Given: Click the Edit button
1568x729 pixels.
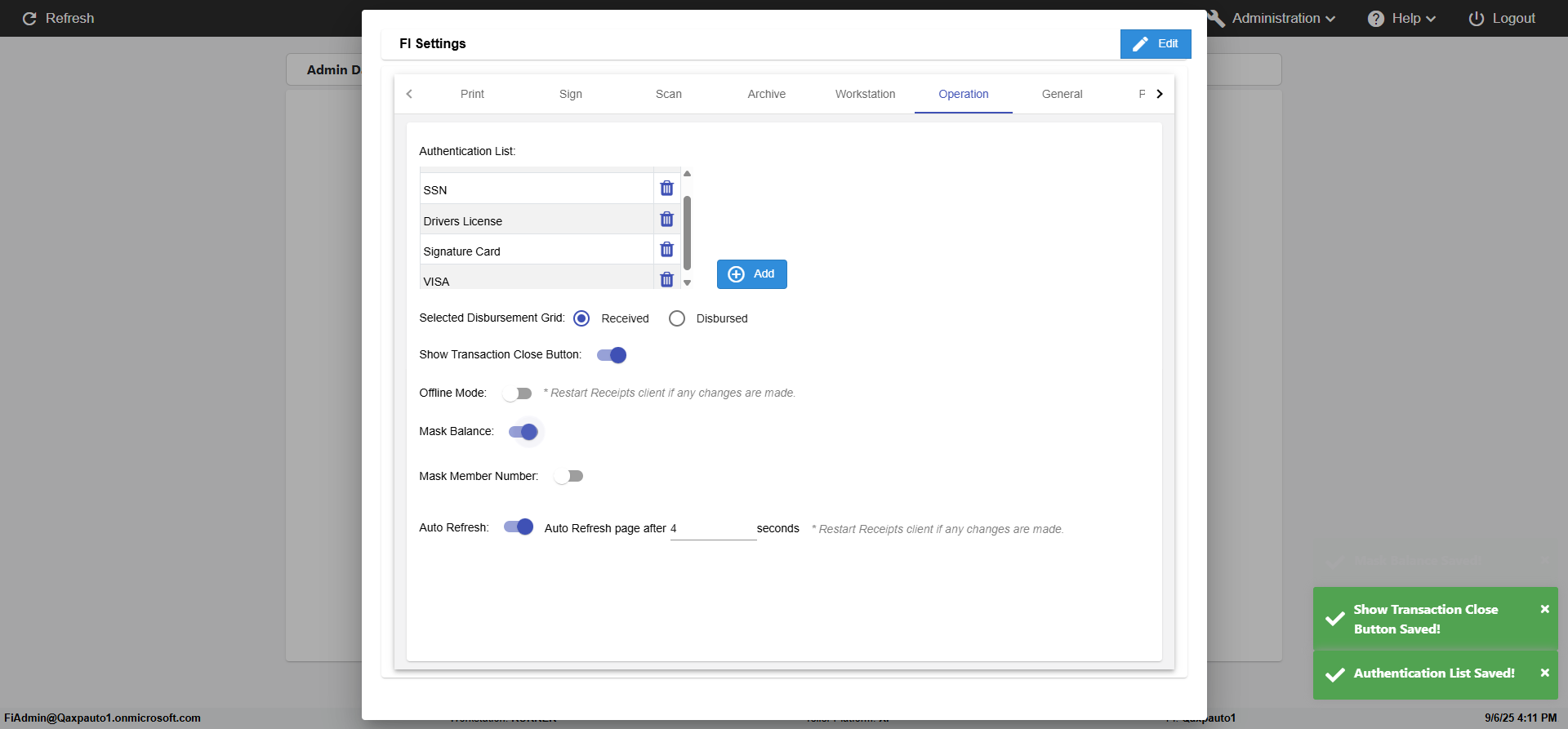Looking at the screenshot, I should coord(1156,44).
